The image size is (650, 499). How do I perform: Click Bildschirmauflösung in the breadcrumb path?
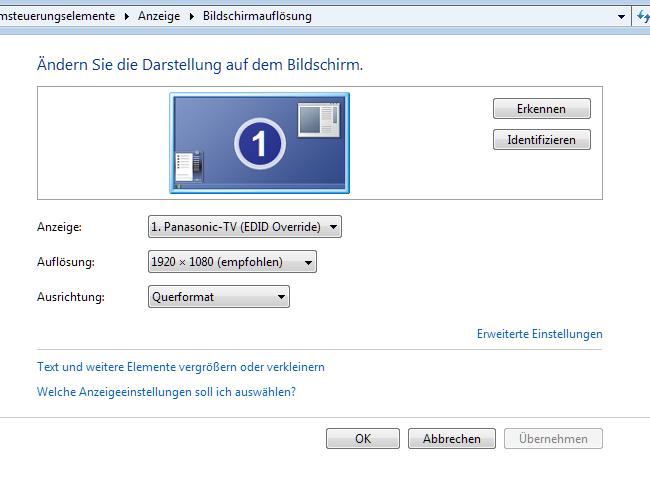click(x=257, y=16)
